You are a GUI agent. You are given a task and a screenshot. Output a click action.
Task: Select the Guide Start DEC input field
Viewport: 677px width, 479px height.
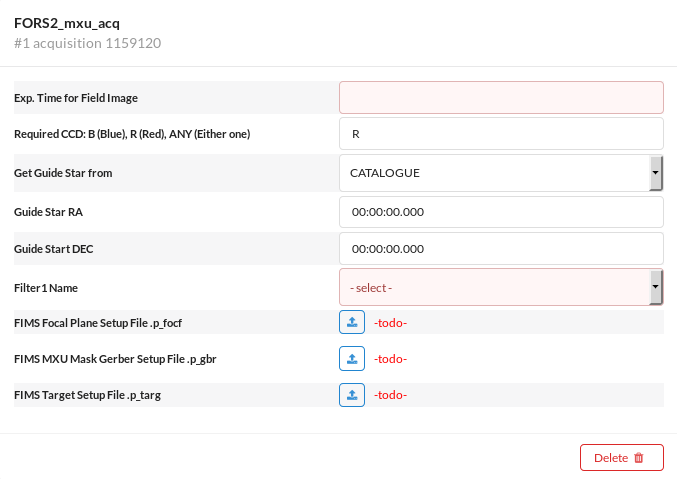pyautogui.click(x=501, y=249)
